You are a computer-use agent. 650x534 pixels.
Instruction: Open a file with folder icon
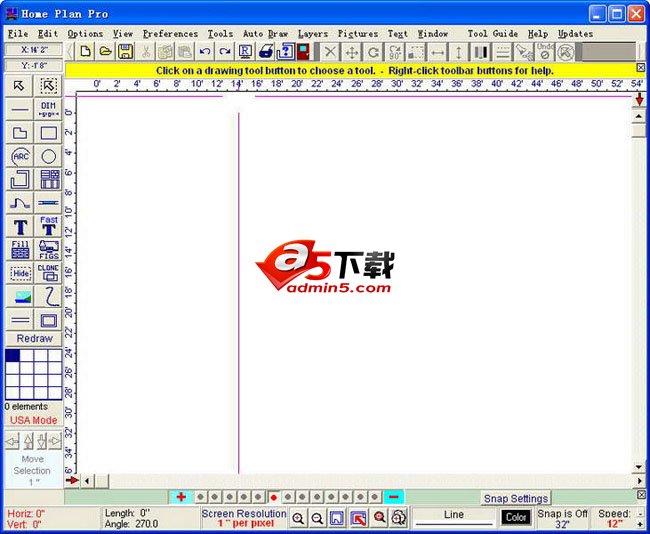click(105, 52)
